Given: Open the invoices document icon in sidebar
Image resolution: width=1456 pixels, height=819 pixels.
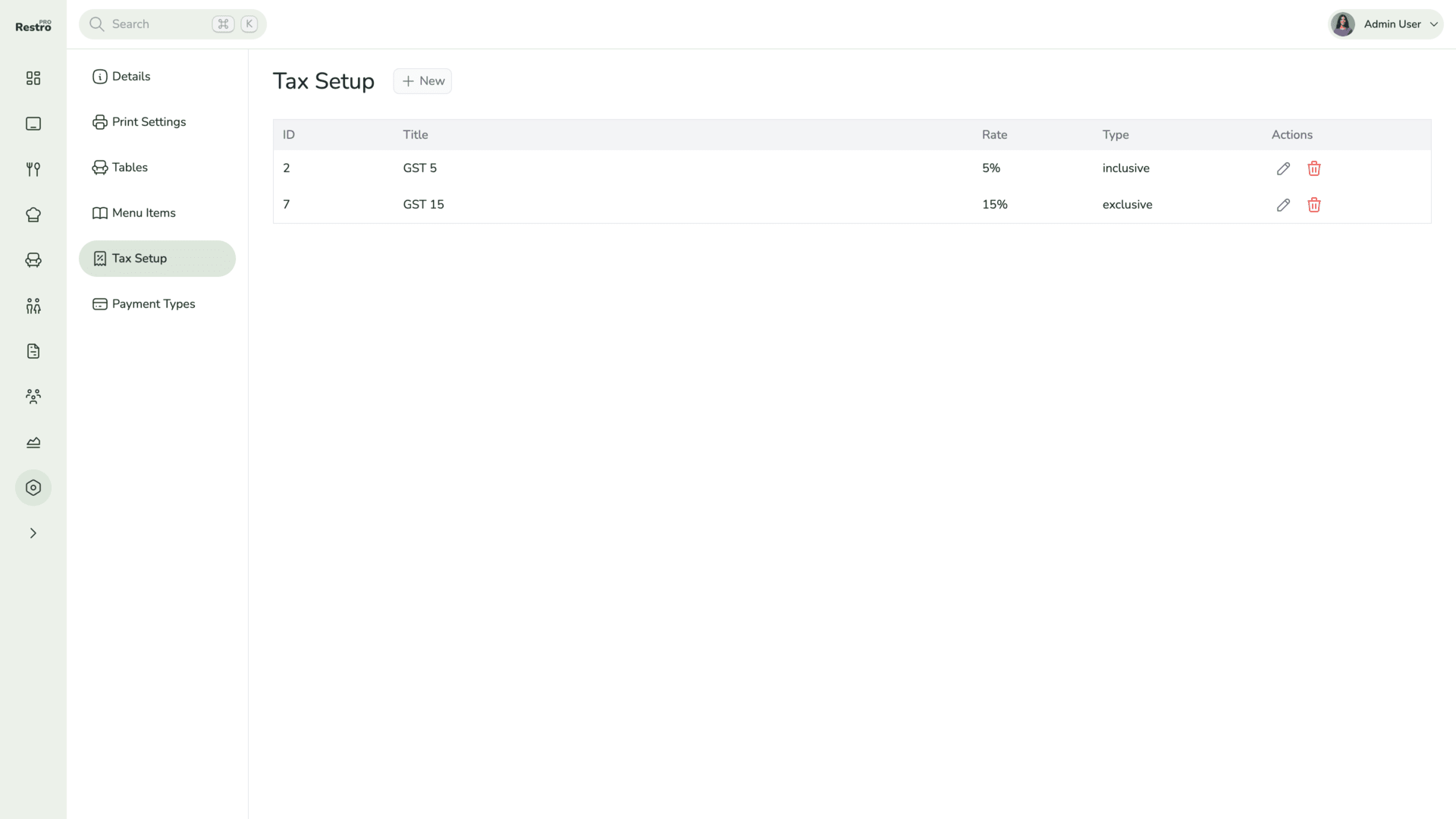Looking at the screenshot, I should (33, 351).
